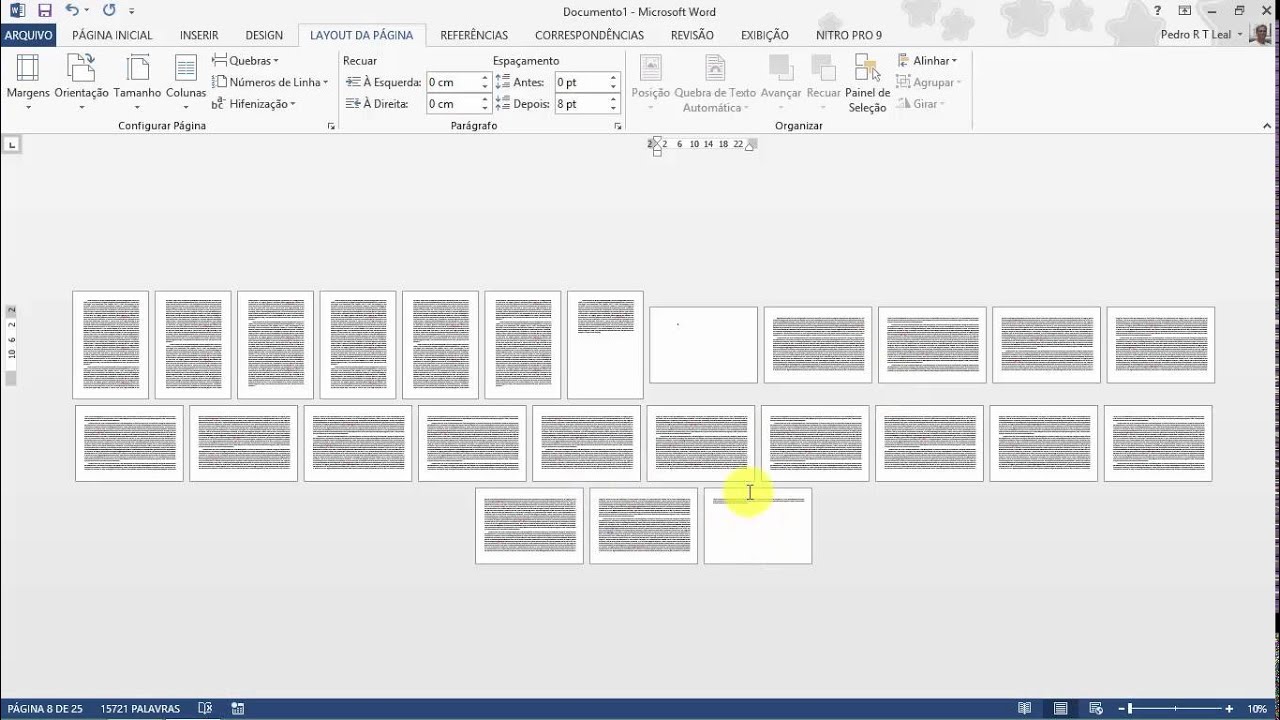Viewport: 1280px width, 720px height.
Task: Click the macro recording status icon
Action: click(x=238, y=709)
